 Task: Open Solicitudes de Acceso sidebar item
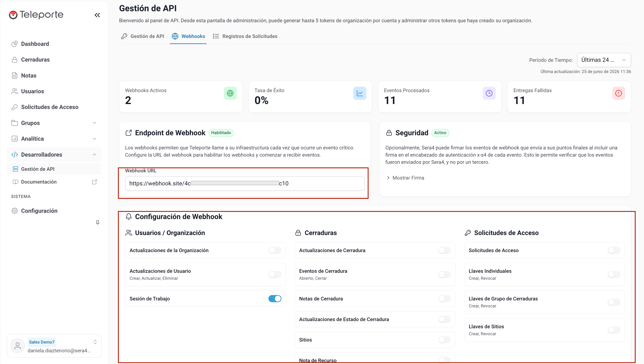coord(50,107)
